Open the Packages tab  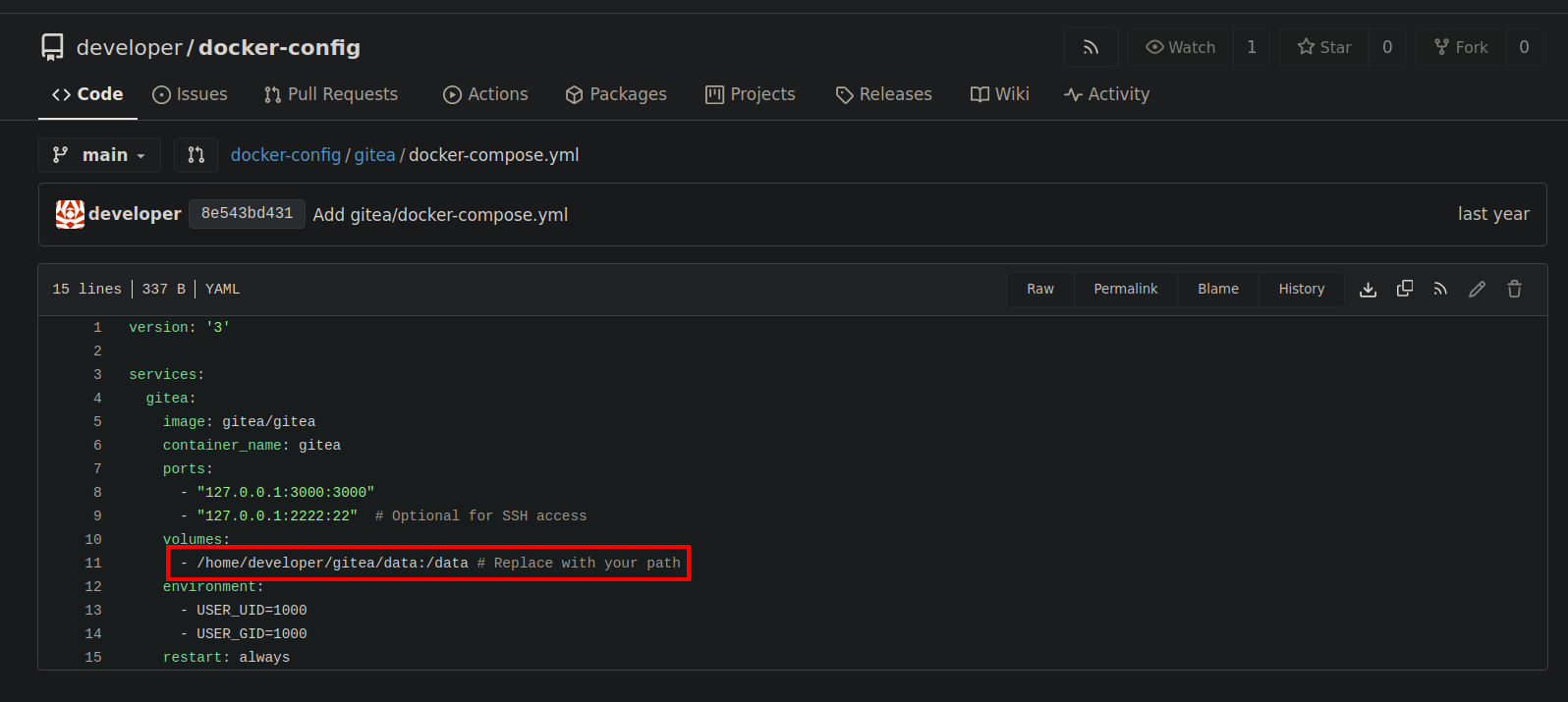616,94
